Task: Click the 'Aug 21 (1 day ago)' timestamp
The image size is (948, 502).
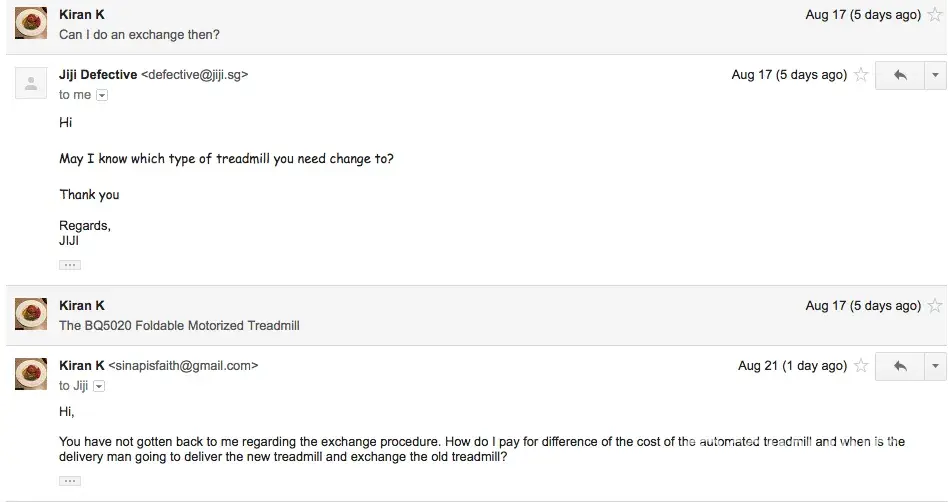Action: pyautogui.click(x=792, y=366)
